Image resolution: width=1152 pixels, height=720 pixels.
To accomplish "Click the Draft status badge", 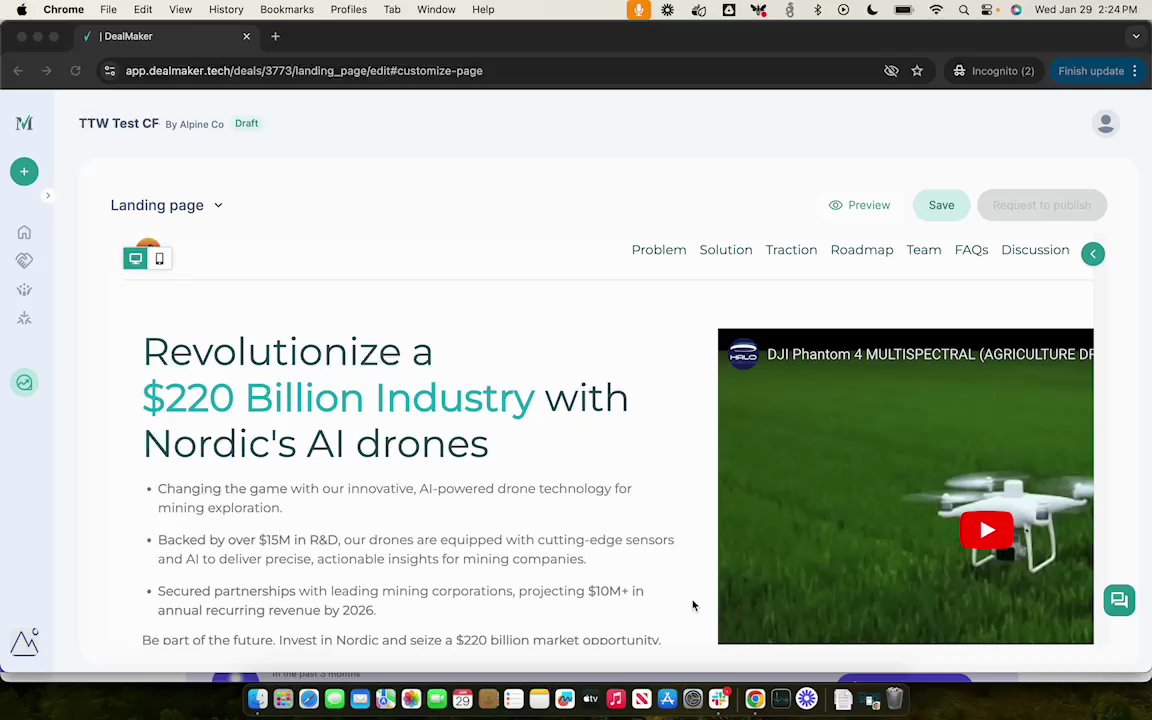I will click(246, 123).
